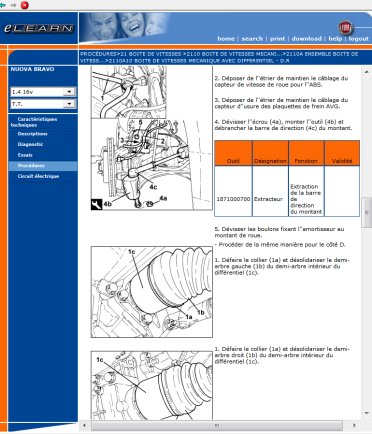Open the 1.4 16v engine dropdown
The height and width of the screenshot is (434, 372).
(43, 92)
